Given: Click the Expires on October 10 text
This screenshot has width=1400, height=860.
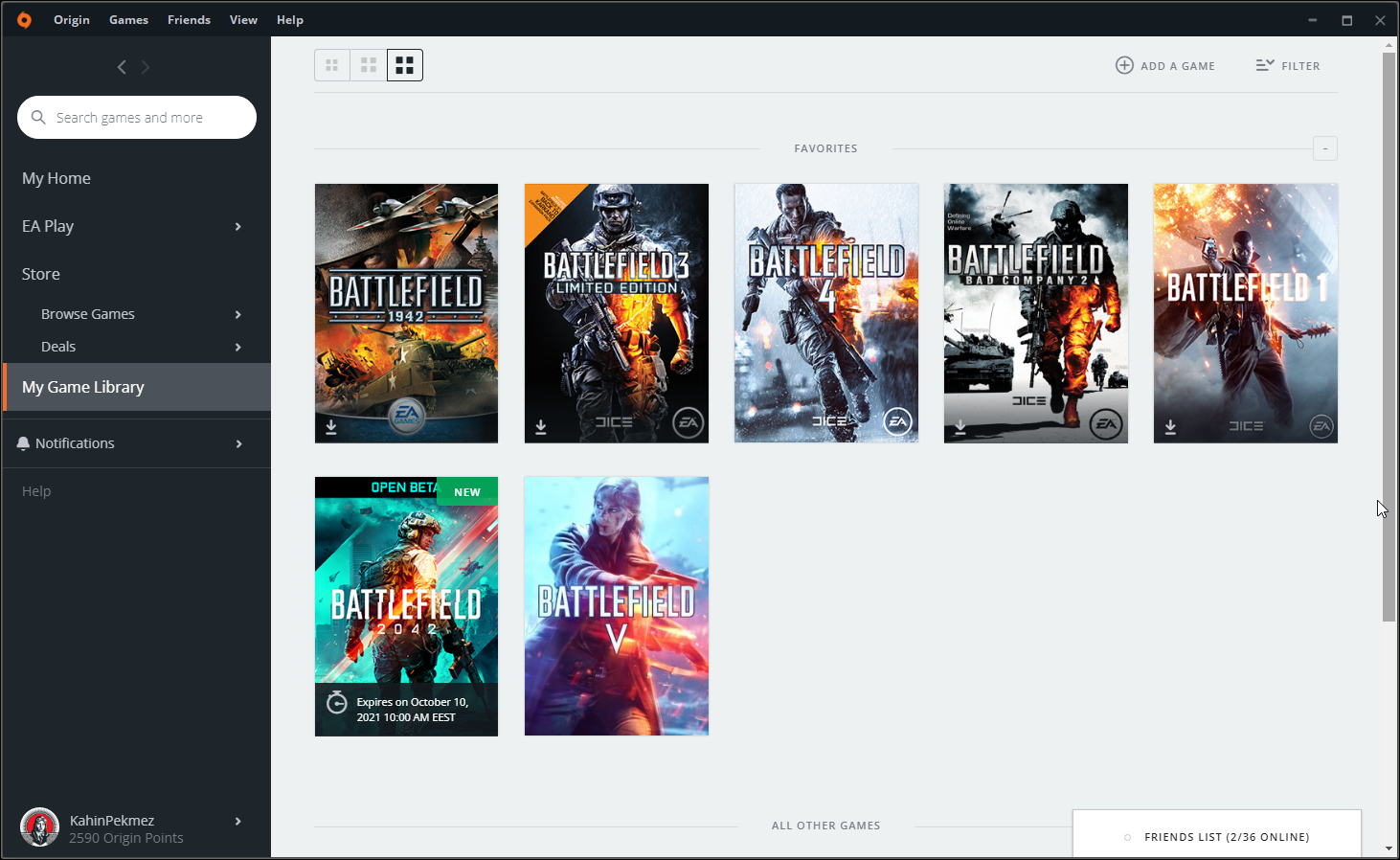Looking at the screenshot, I should pyautogui.click(x=413, y=710).
